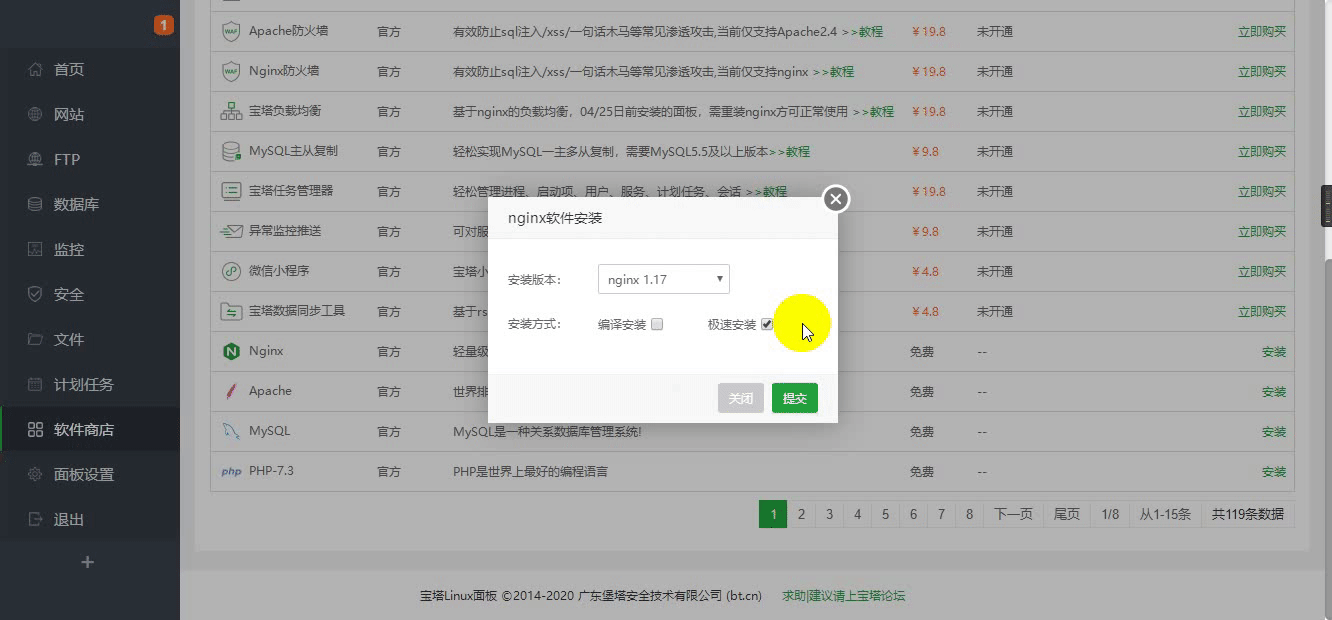The image size is (1332, 620).
Task: Click 安装 link for Apache row
Action: 1274,391
